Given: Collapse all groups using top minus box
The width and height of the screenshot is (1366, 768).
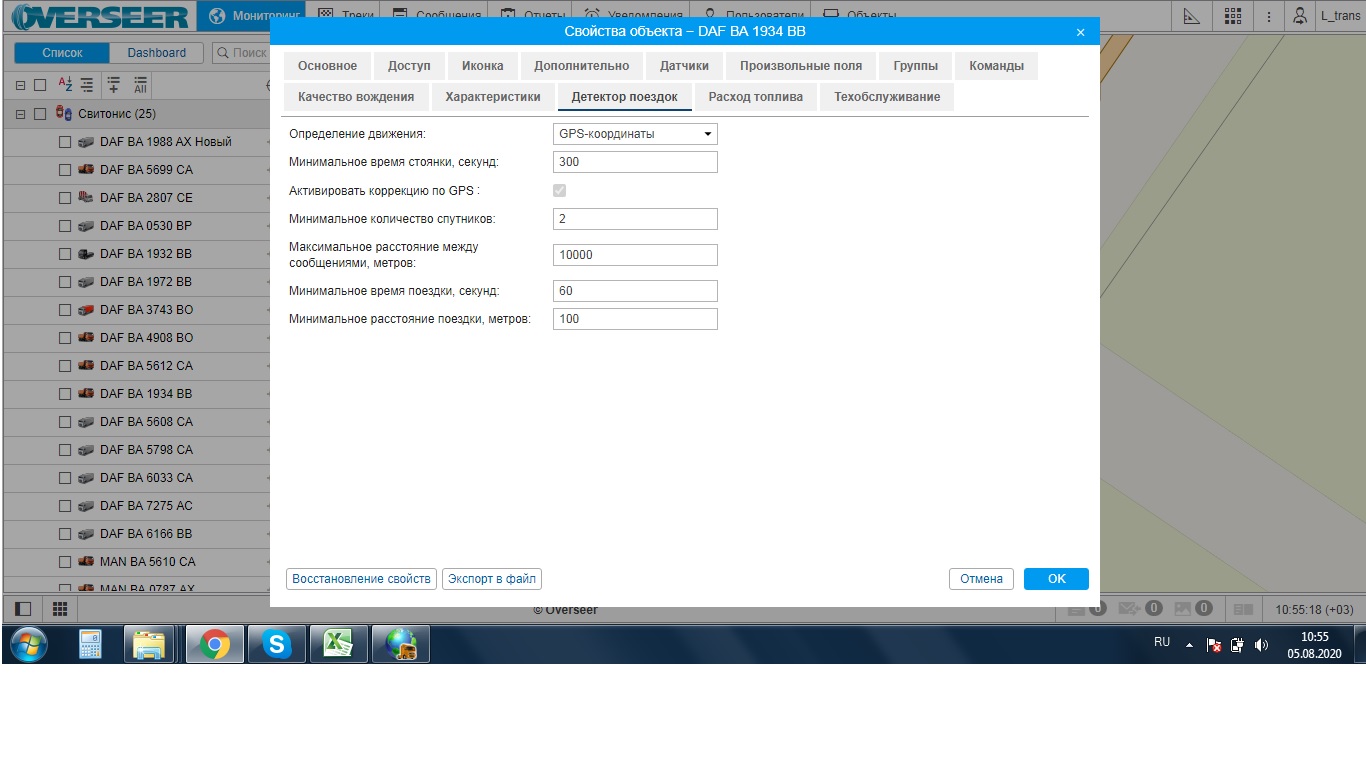Looking at the screenshot, I should pyautogui.click(x=20, y=85).
